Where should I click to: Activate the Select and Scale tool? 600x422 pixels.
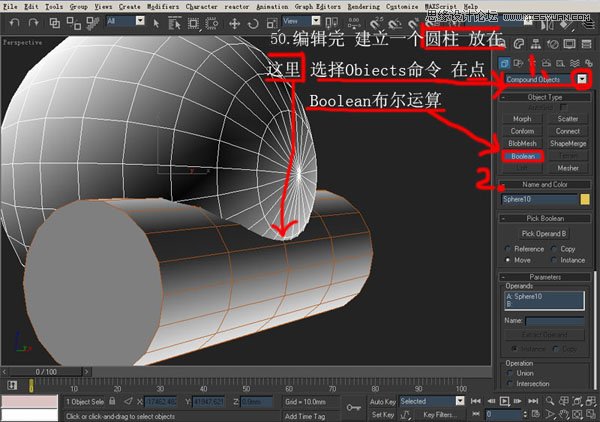pos(272,24)
